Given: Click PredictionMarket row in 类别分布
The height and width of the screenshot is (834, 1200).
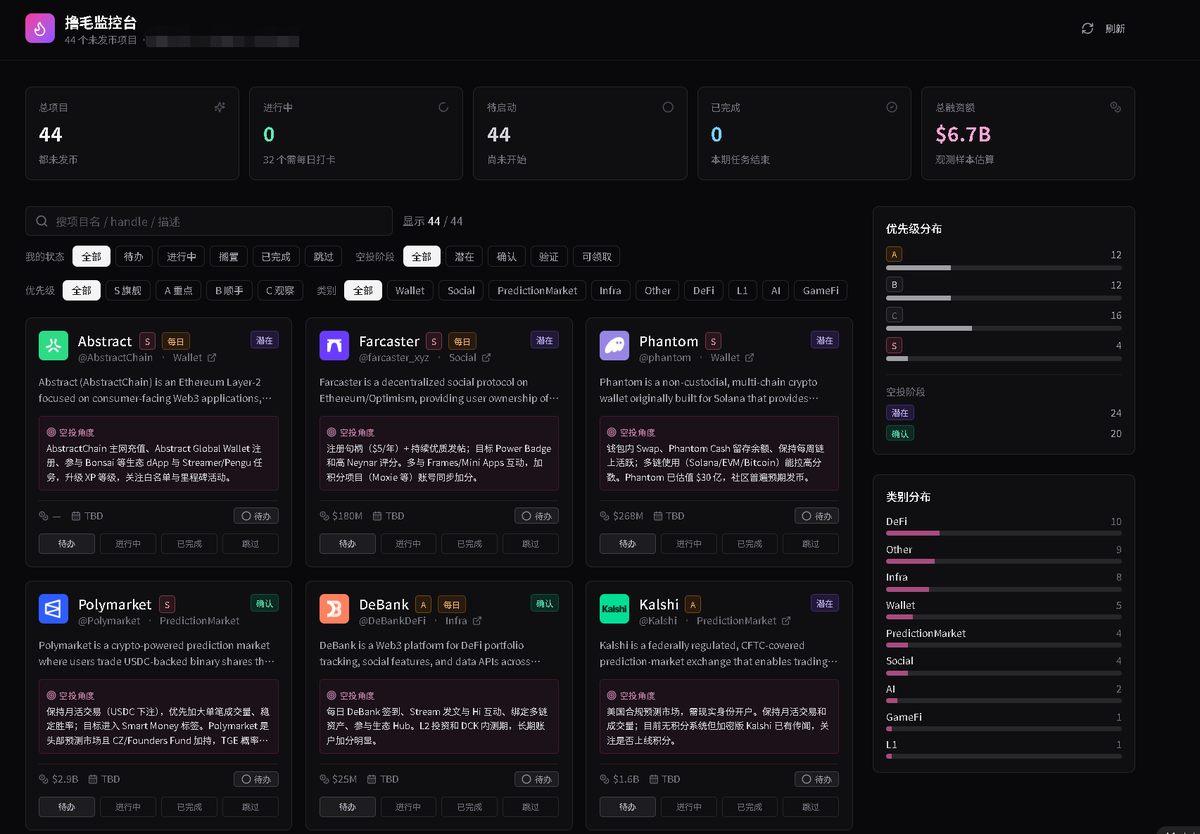Looking at the screenshot, I should click(1003, 636).
